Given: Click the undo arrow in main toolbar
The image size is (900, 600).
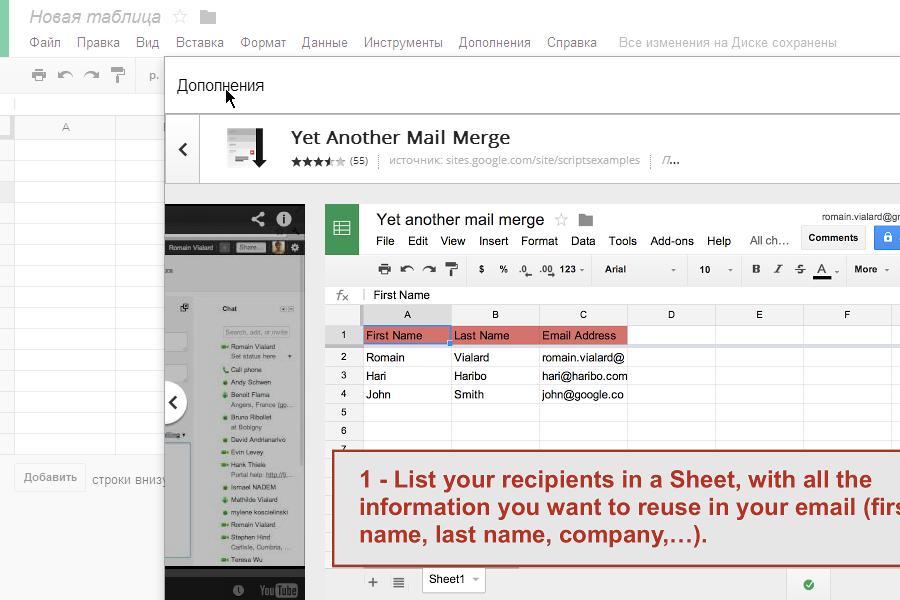Looking at the screenshot, I should [65, 75].
